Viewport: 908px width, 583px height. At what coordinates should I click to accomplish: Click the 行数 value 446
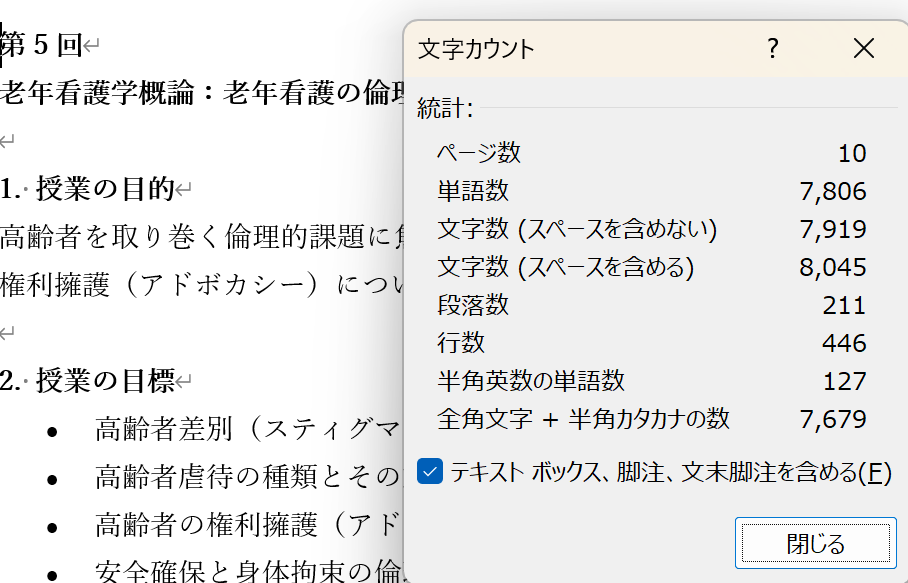[x=845, y=343]
